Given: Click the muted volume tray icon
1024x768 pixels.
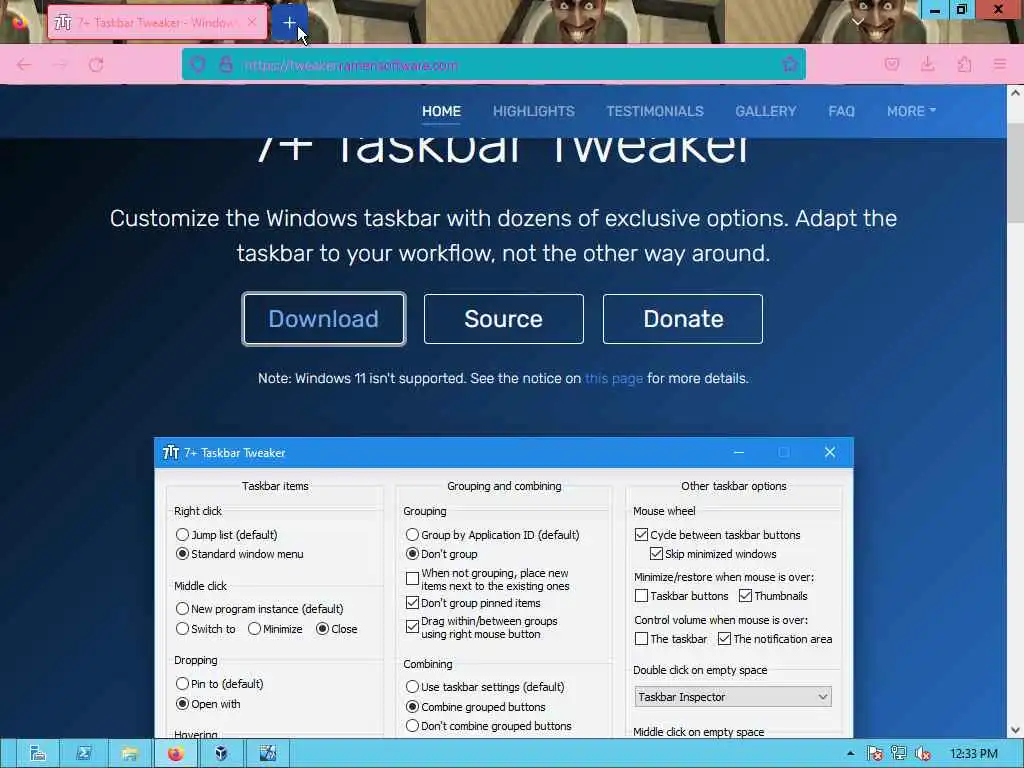Looking at the screenshot, I should click(923, 754).
